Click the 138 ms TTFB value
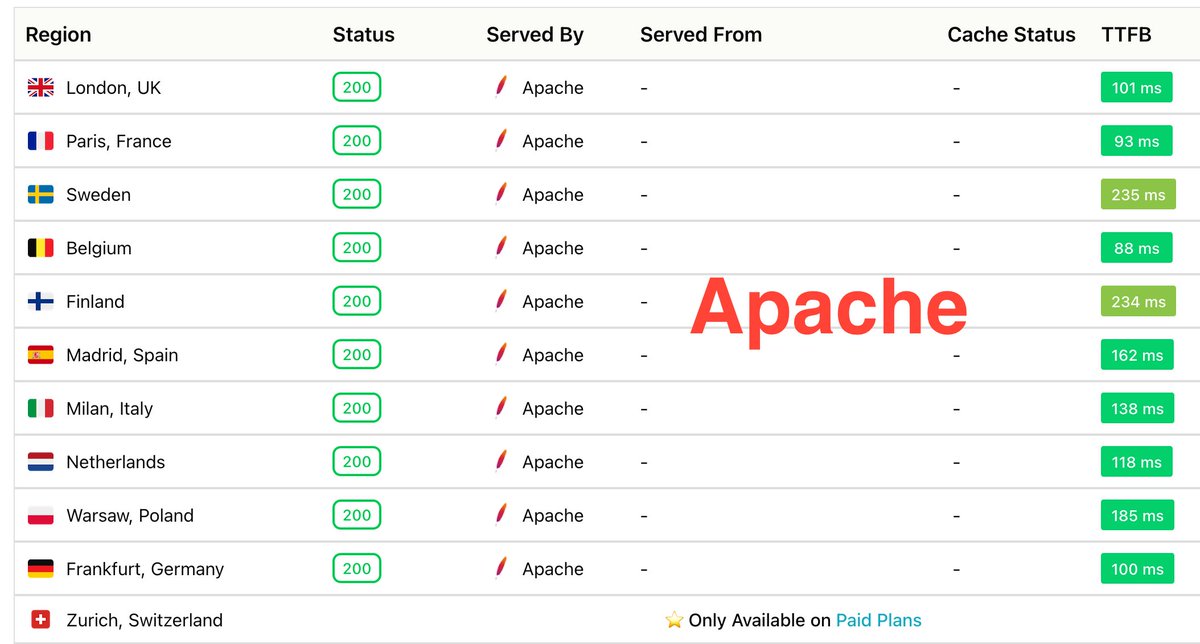Viewport: 1200px width, 644px height. coord(1137,409)
